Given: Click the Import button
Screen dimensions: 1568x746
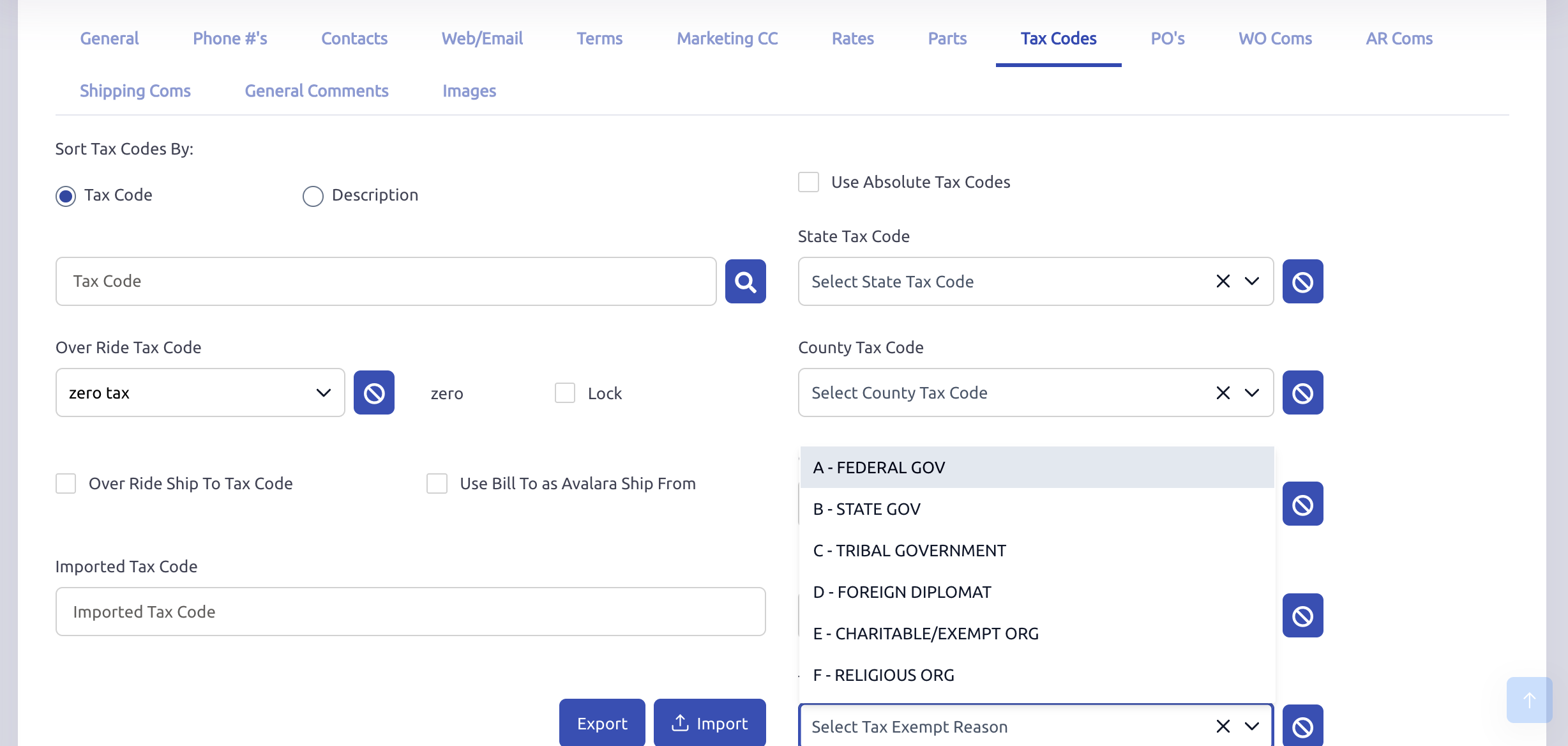Looking at the screenshot, I should [709, 723].
